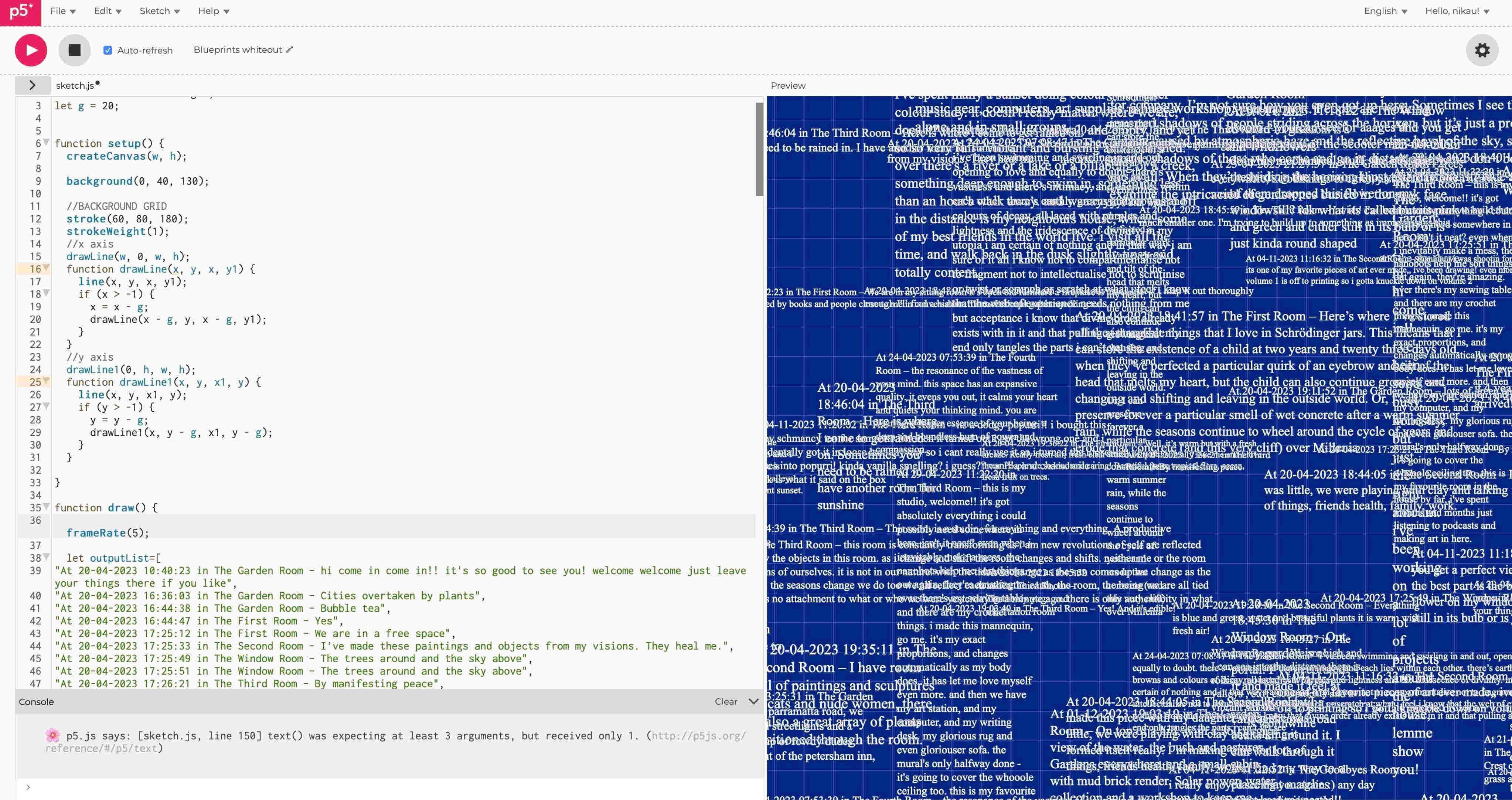Click 'createCanvas(w, h);' code line

coord(126,156)
